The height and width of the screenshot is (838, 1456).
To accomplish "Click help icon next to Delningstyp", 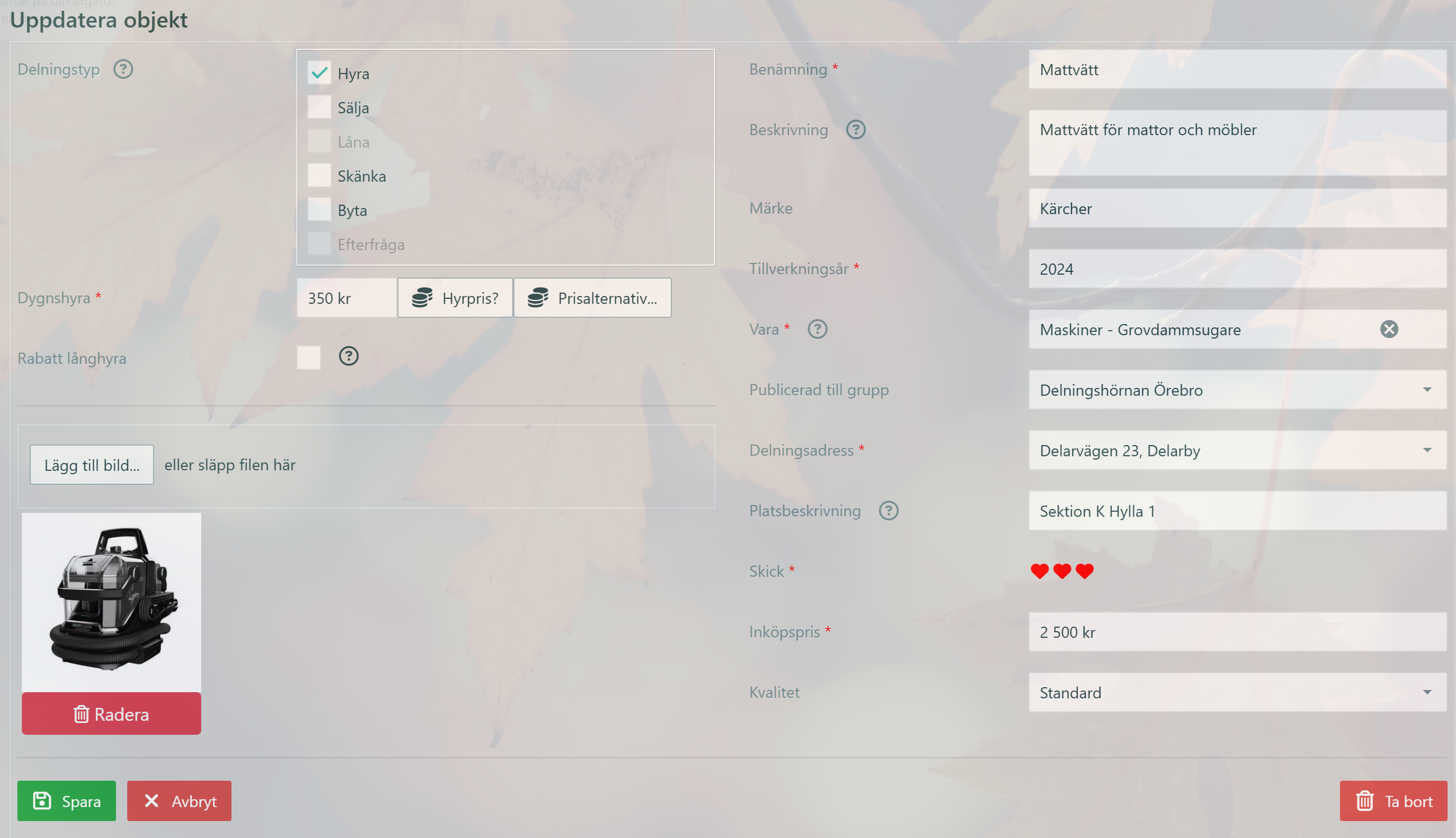I will [123, 69].
